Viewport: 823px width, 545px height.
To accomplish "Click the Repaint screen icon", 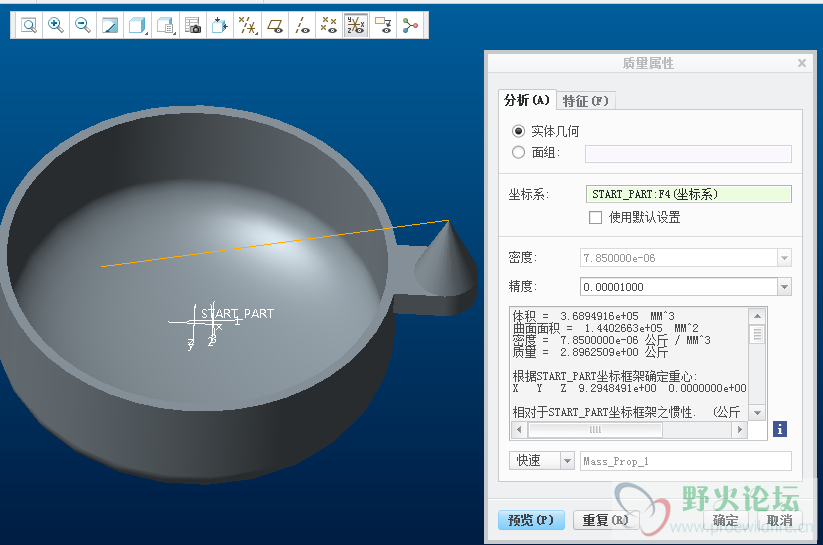I will click(x=110, y=25).
